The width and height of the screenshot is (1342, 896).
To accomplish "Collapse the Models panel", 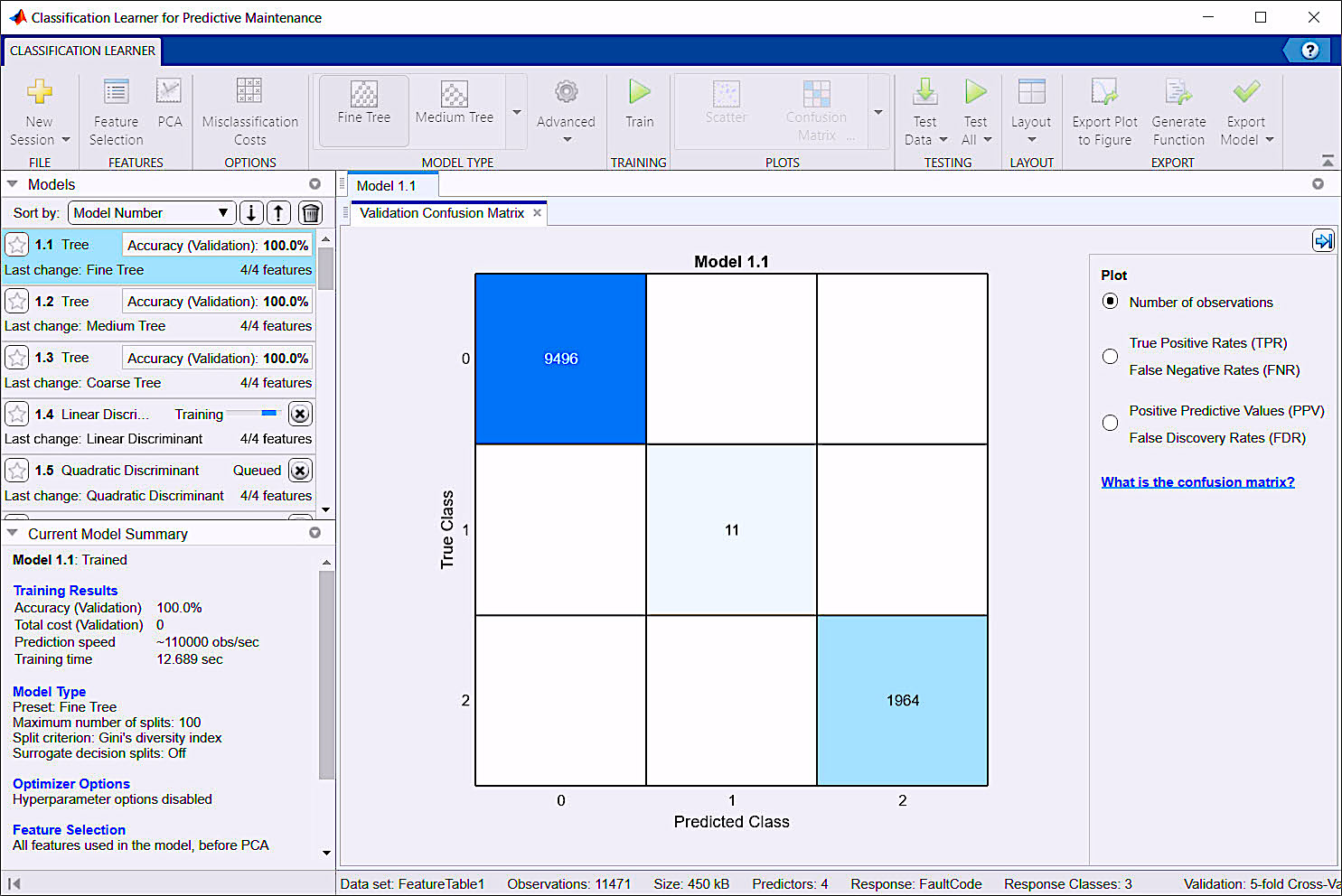I will point(13,183).
